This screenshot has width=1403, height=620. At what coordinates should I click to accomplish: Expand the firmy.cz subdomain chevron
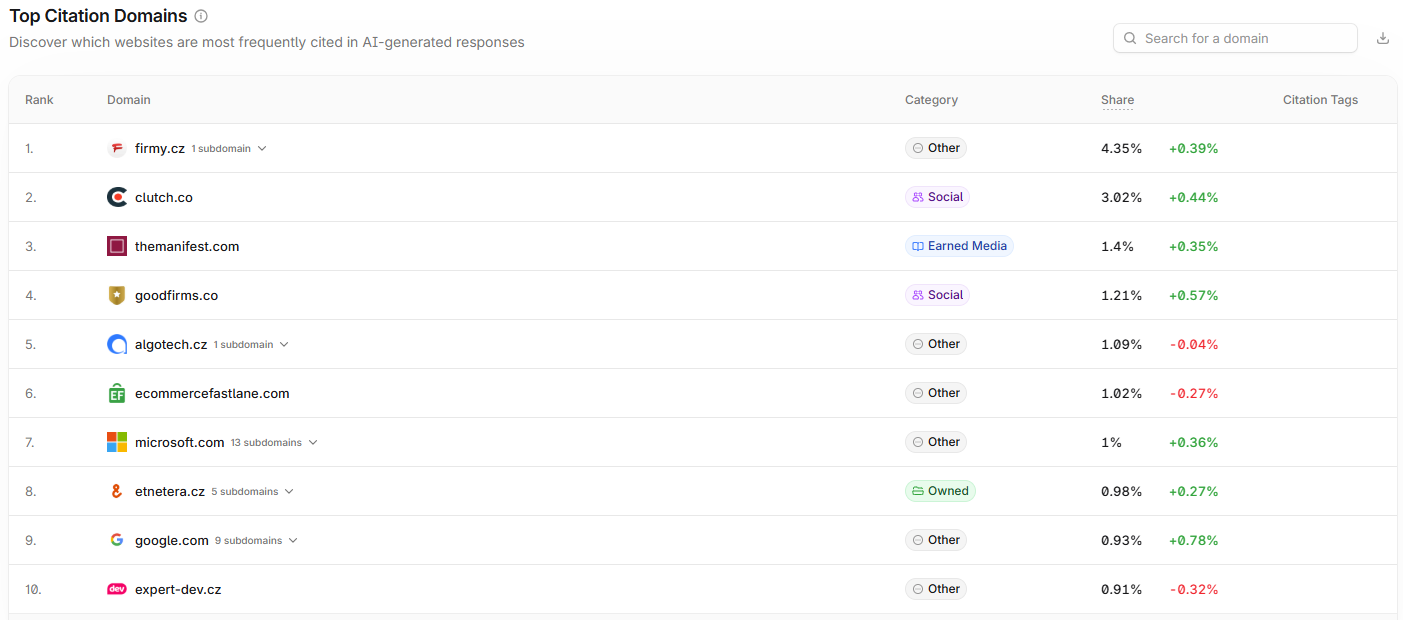click(262, 148)
